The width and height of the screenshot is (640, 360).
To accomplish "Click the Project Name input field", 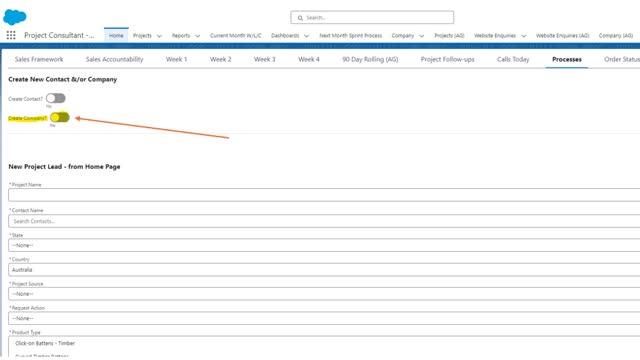I will (x=324, y=195).
